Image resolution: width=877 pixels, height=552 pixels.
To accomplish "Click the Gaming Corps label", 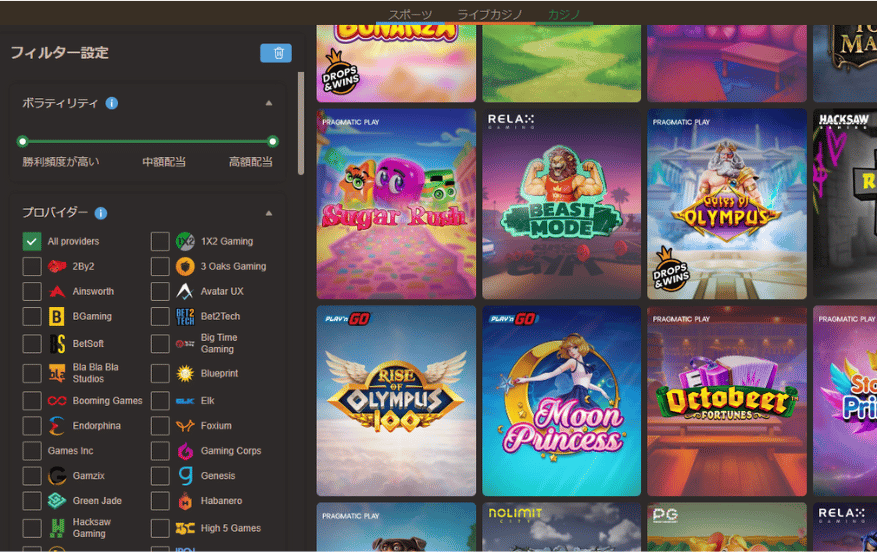I will pyautogui.click(x=231, y=451).
